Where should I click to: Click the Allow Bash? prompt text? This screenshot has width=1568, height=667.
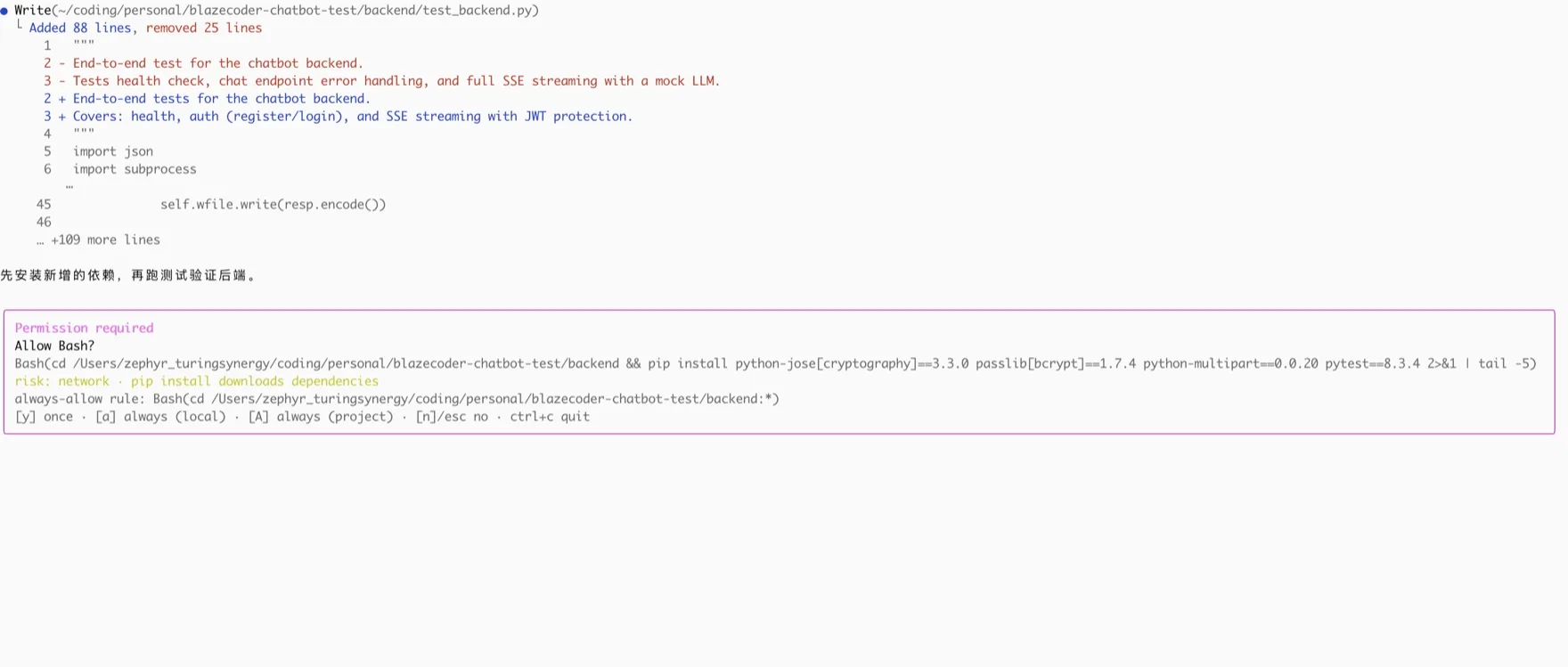[x=54, y=346]
